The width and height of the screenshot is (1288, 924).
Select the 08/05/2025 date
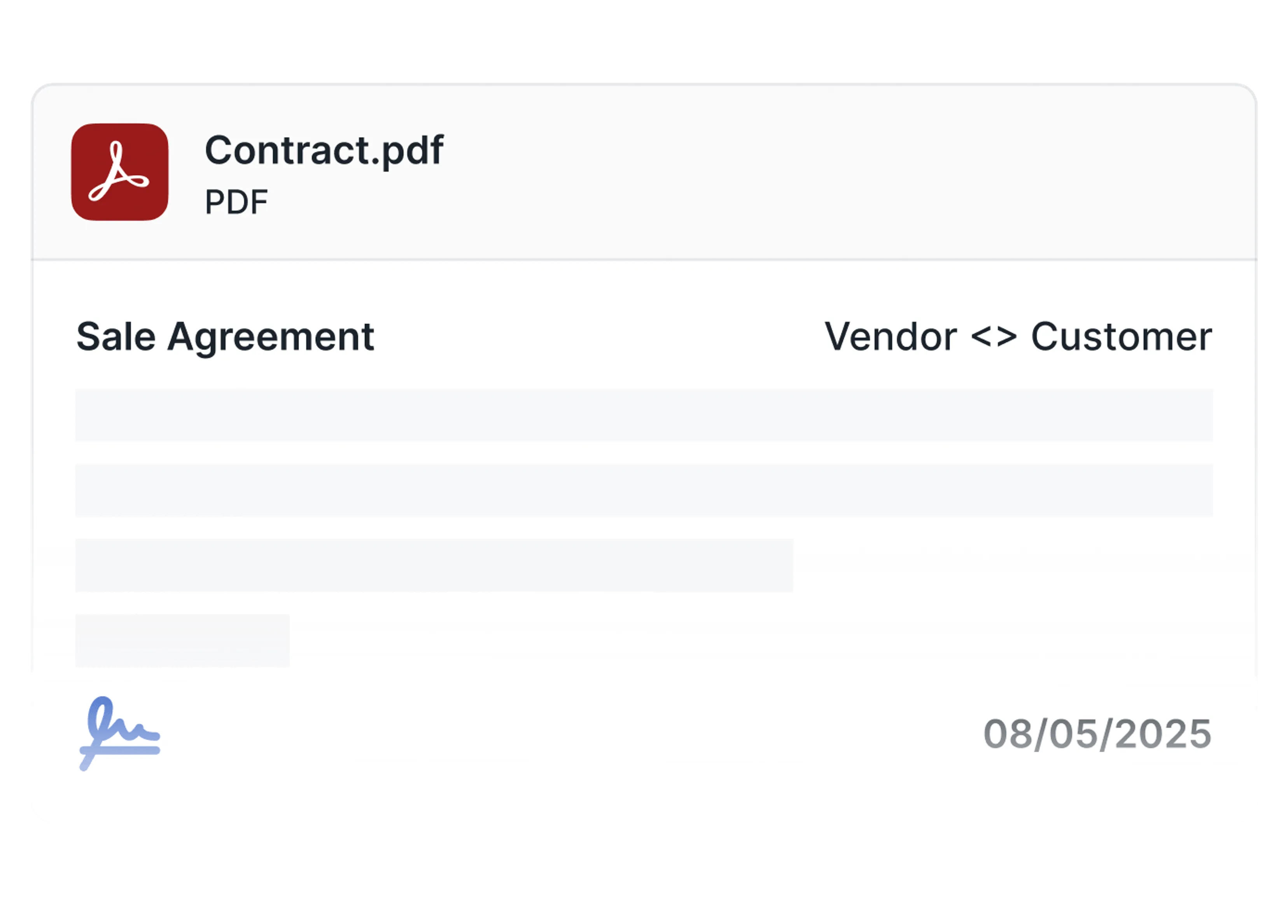(1097, 734)
